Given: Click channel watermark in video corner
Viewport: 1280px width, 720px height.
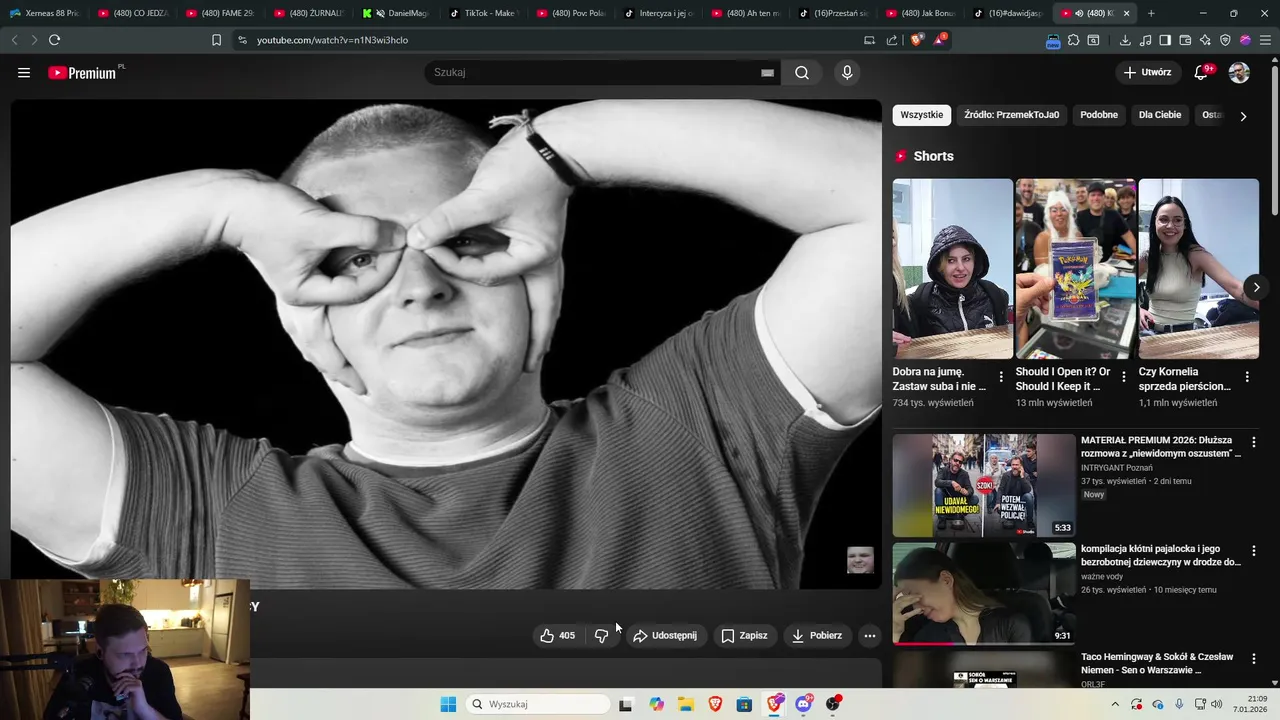Looking at the screenshot, I should point(860,560).
